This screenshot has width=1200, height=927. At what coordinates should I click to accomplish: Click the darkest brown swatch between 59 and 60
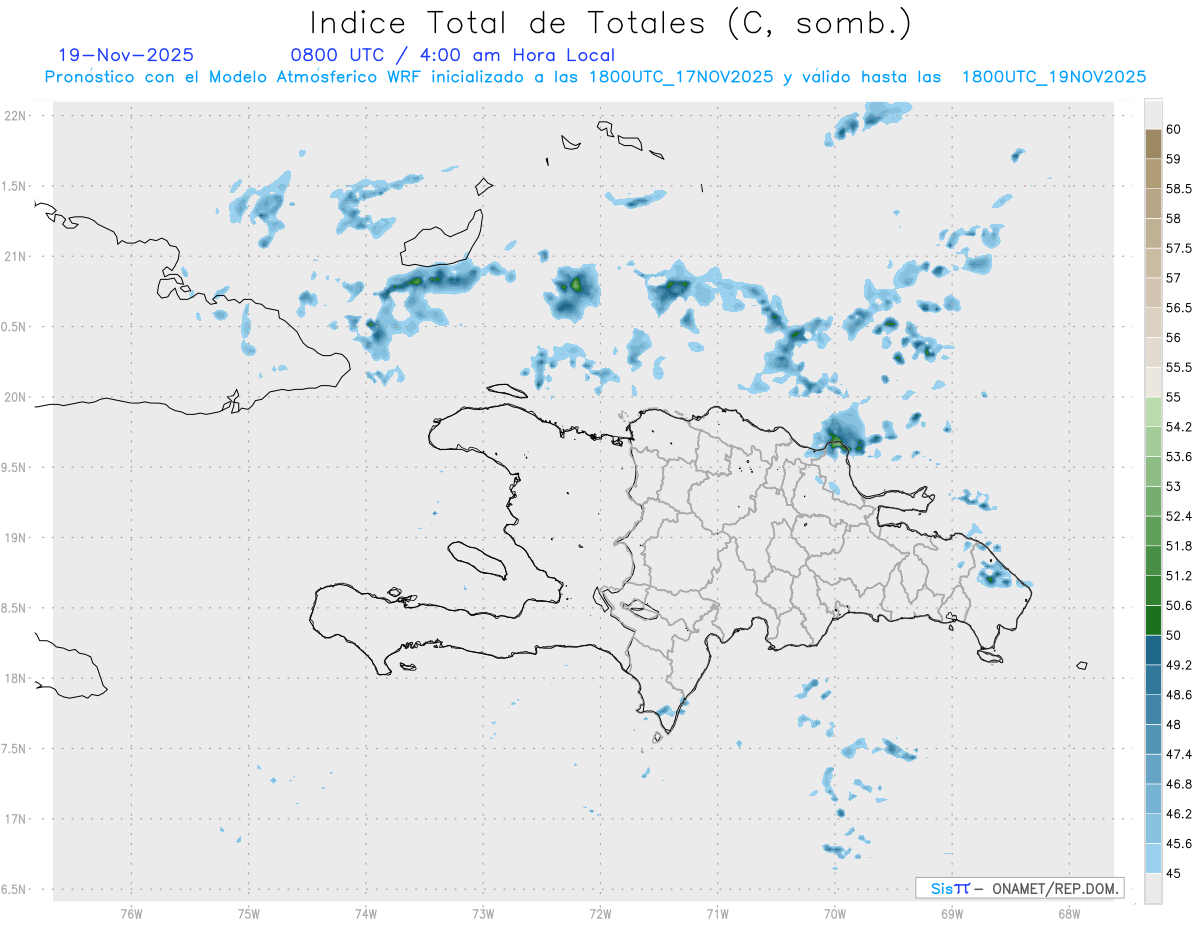[1153, 144]
